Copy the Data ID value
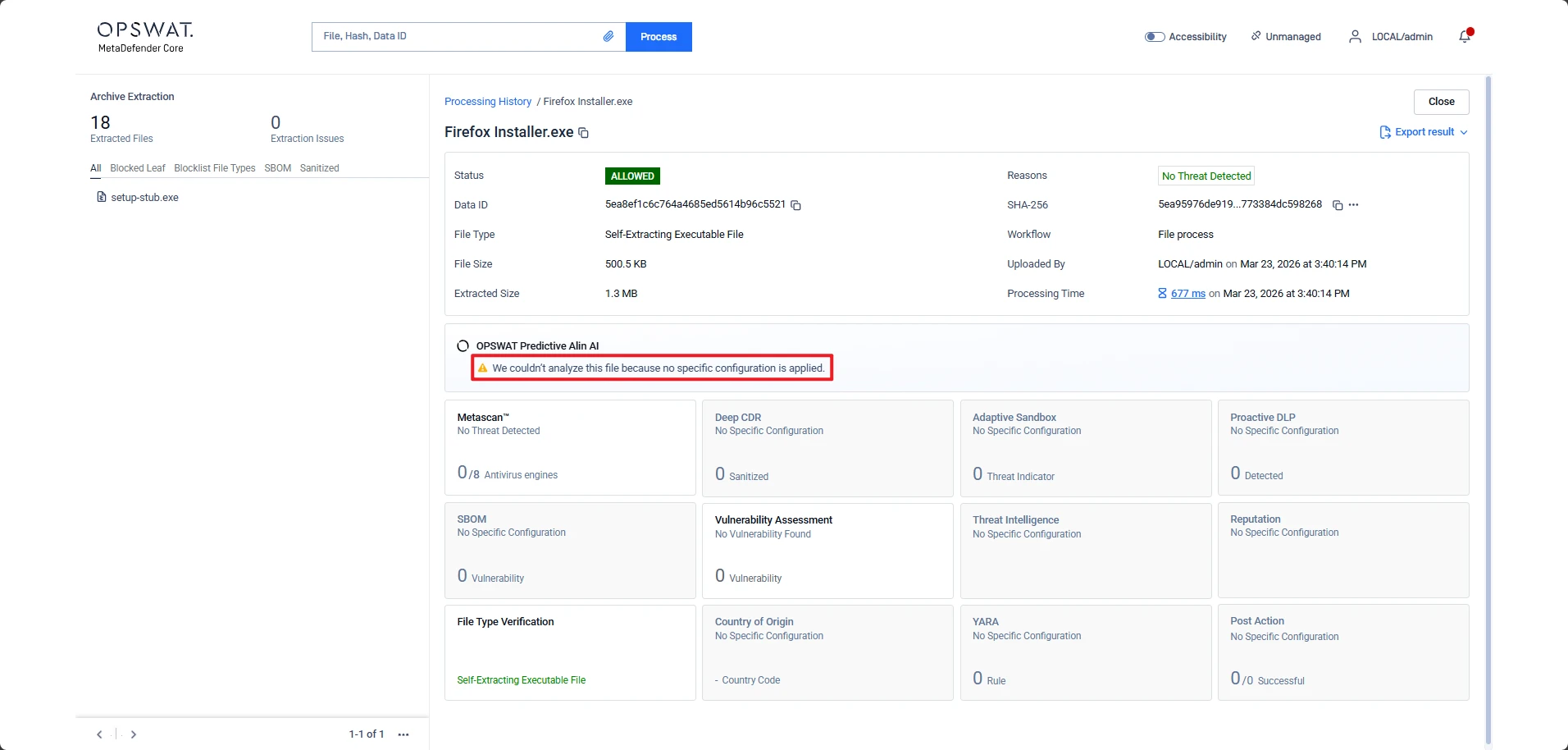The image size is (1568, 750). click(795, 205)
